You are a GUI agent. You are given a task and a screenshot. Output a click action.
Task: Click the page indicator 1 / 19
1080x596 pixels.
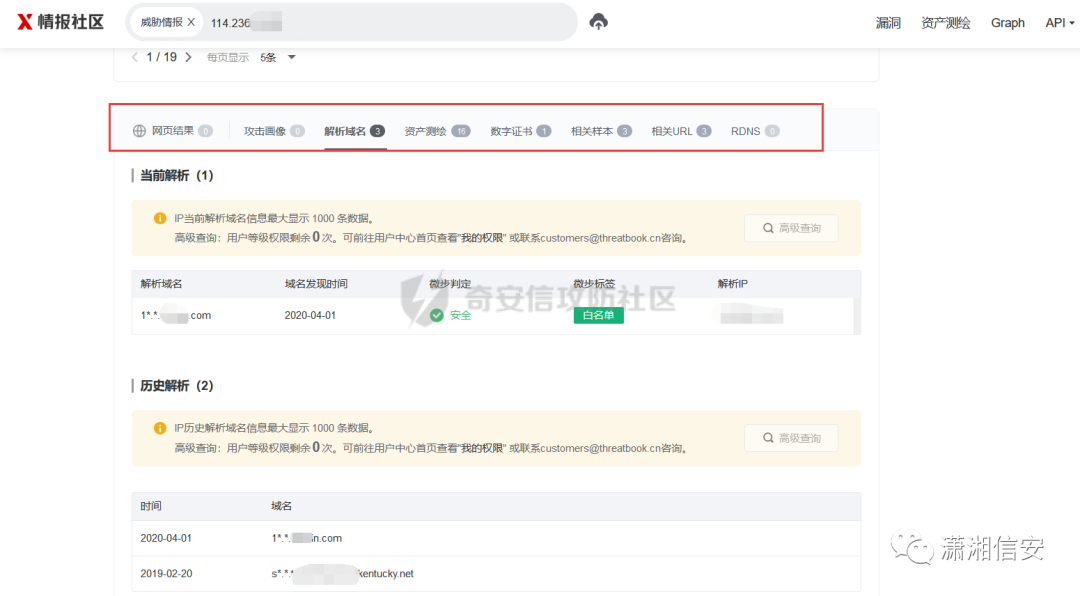pyautogui.click(x=161, y=57)
